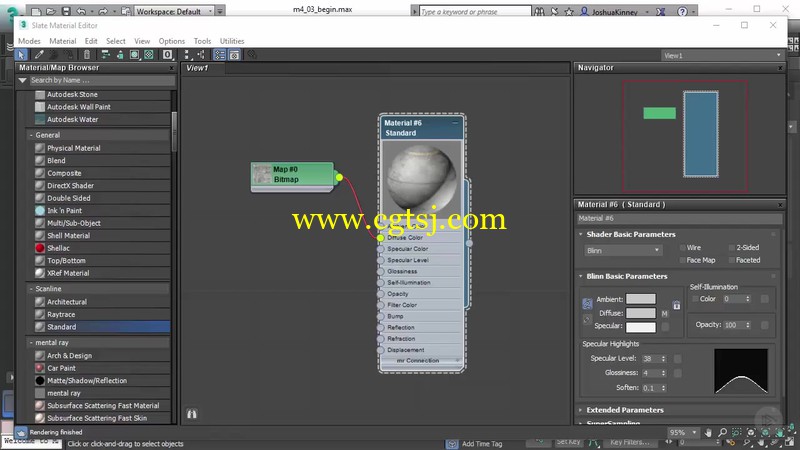The image size is (800, 450).
Task: Click Key Filters button
Action: pyautogui.click(x=630, y=442)
